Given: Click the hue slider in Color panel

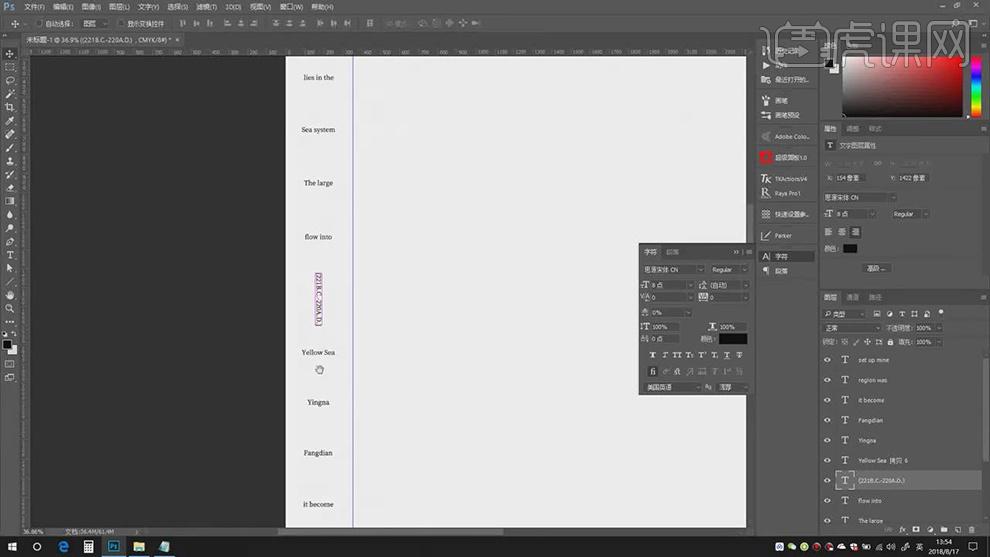Looking at the screenshot, I should pos(976,87).
